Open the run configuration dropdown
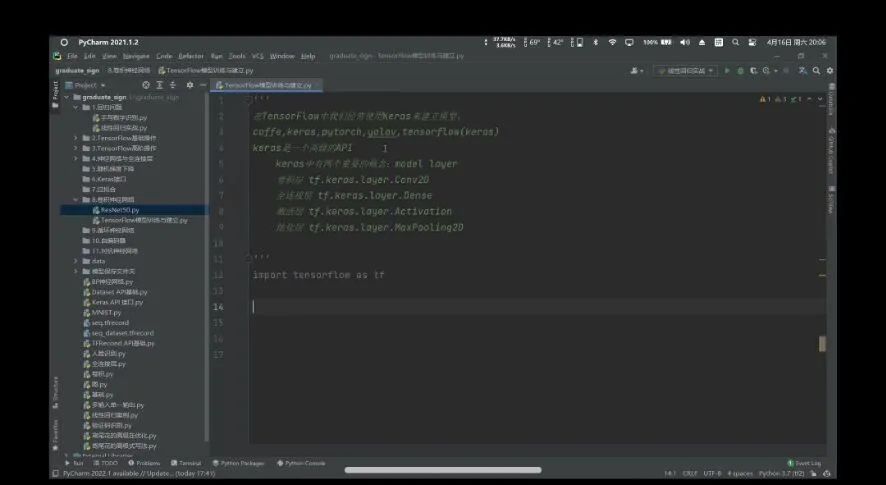This screenshot has height=485, width=886. coord(686,71)
